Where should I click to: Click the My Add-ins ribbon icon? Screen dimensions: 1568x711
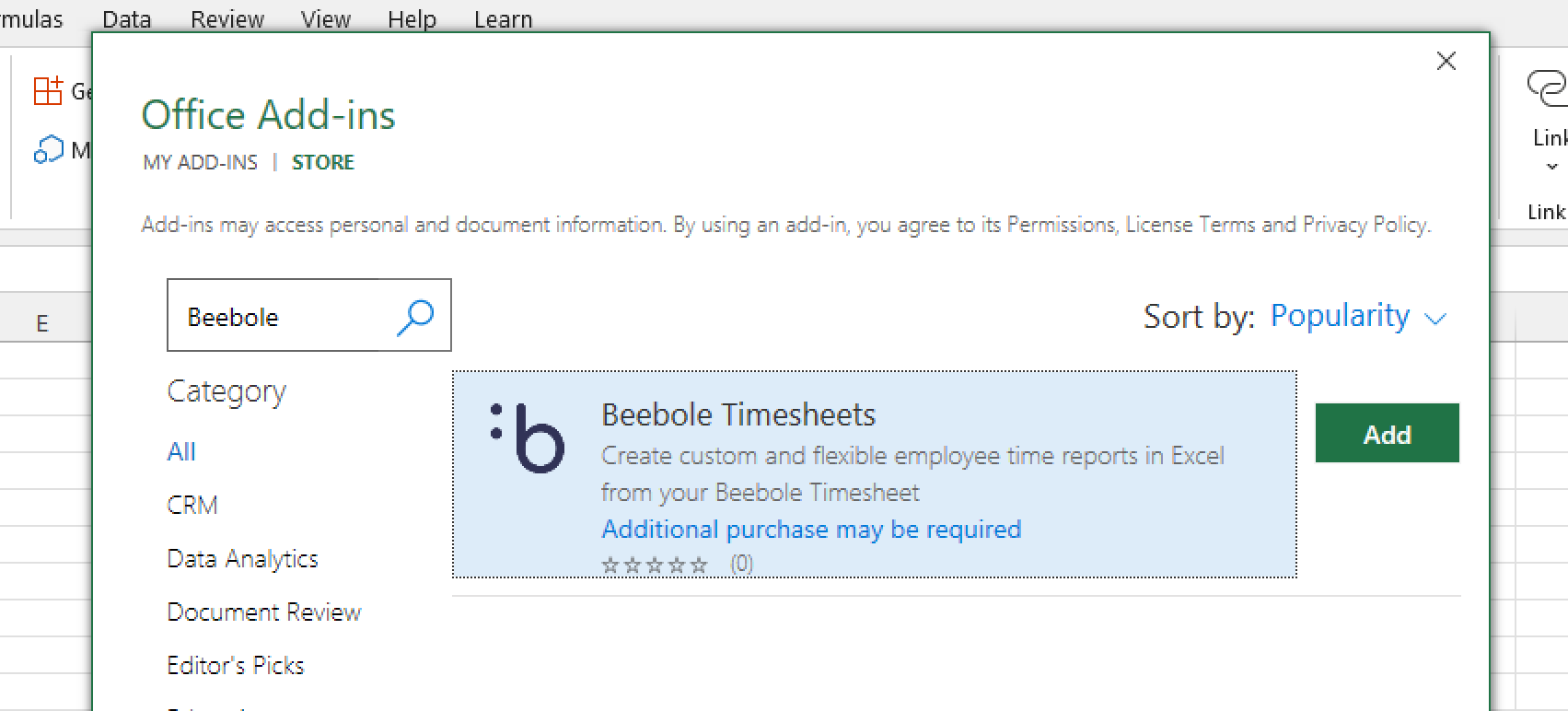49,149
